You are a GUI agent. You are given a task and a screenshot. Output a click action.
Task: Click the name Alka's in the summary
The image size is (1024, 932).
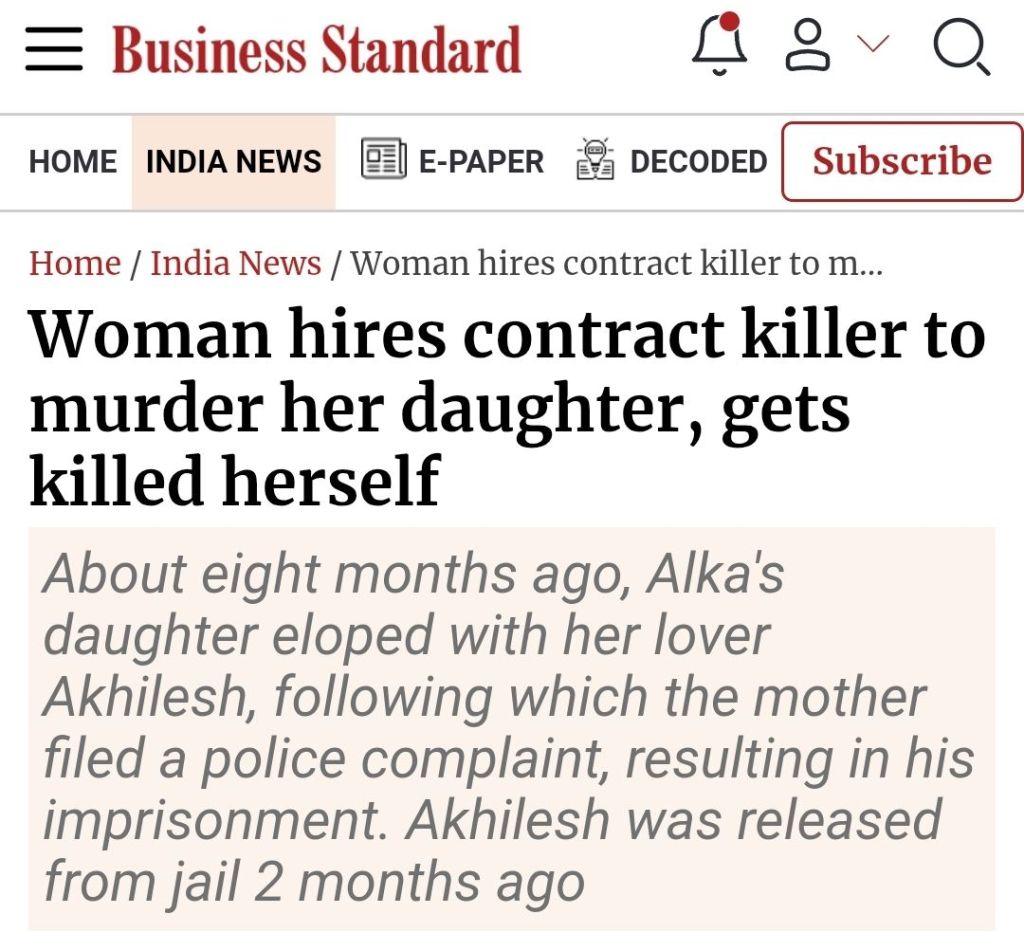click(715, 575)
